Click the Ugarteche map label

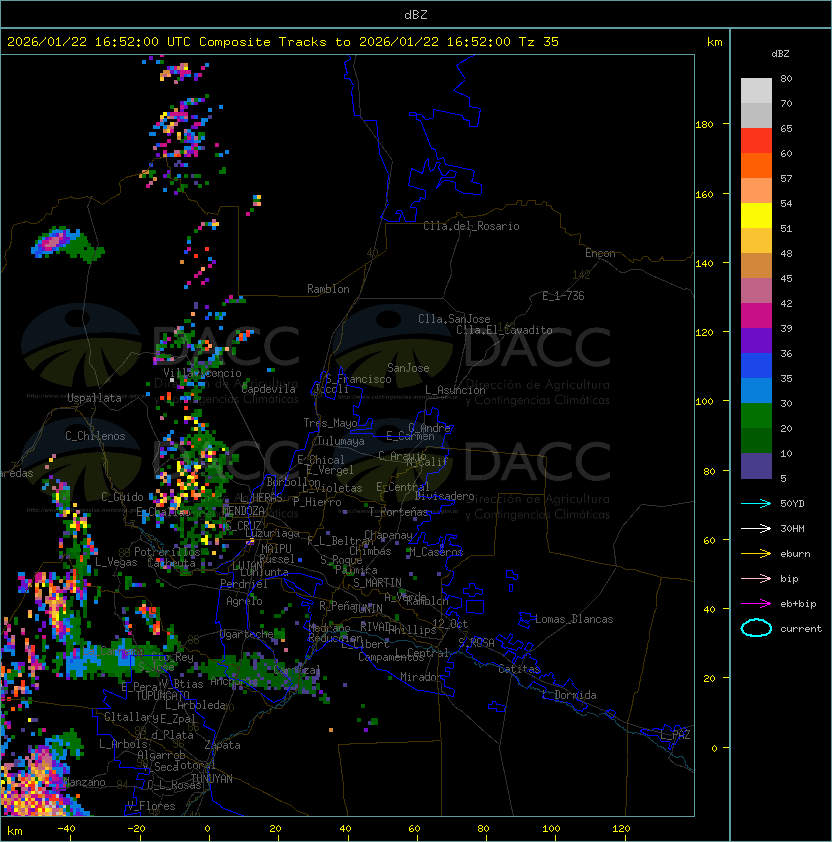point(247,634)
